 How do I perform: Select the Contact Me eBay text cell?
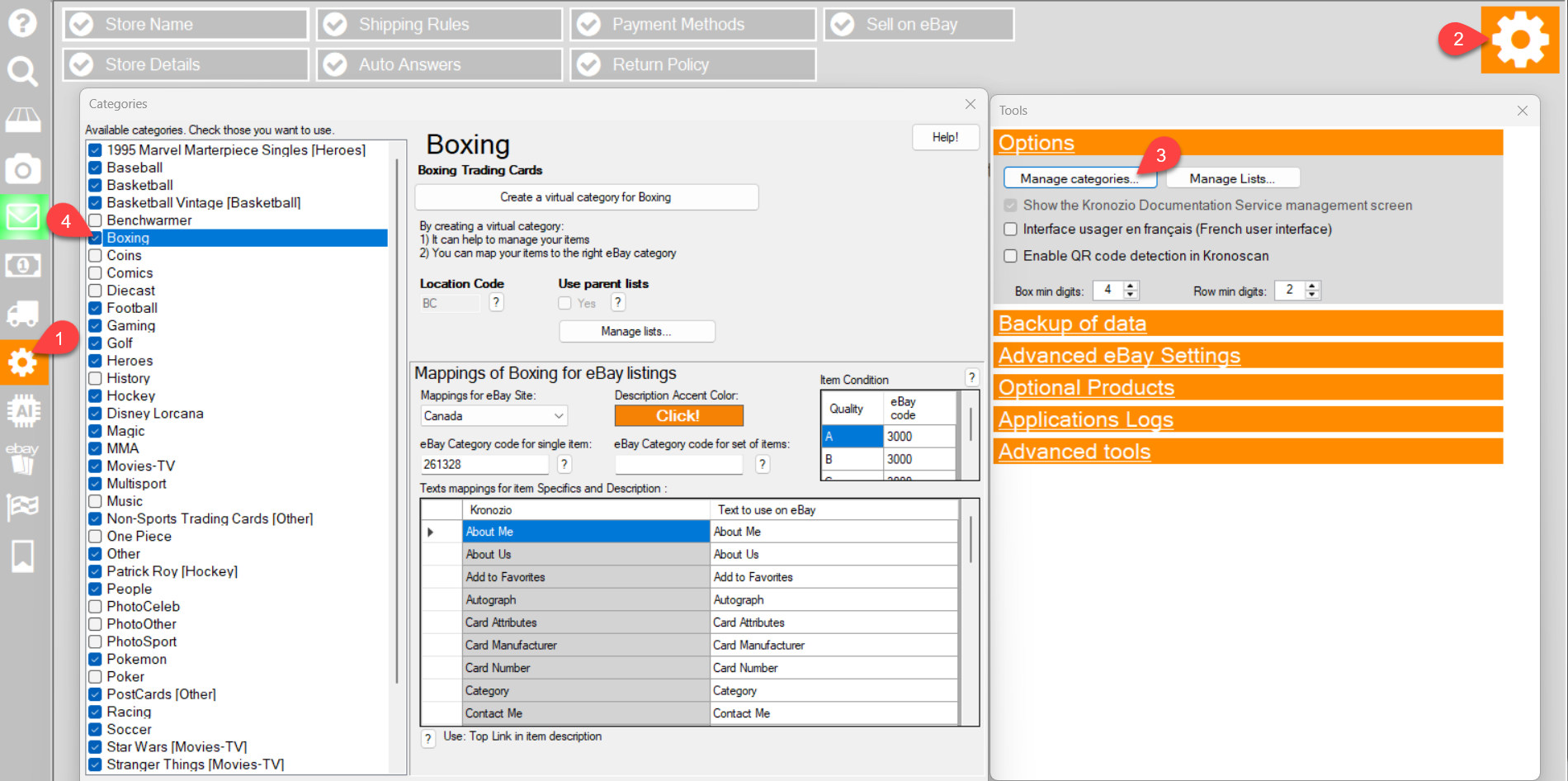tap(834, 713)
